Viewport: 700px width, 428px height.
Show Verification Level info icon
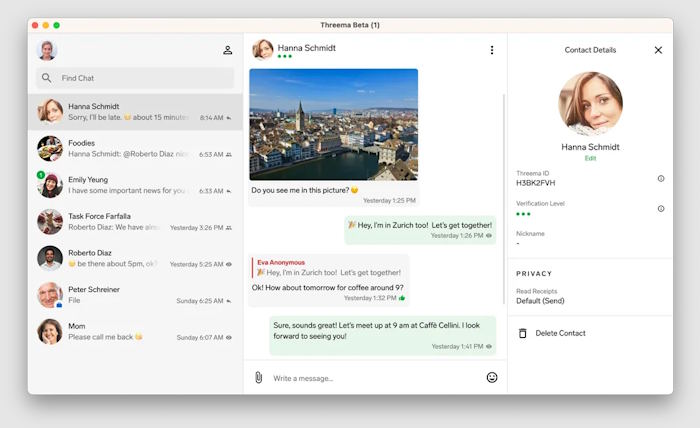661,208
